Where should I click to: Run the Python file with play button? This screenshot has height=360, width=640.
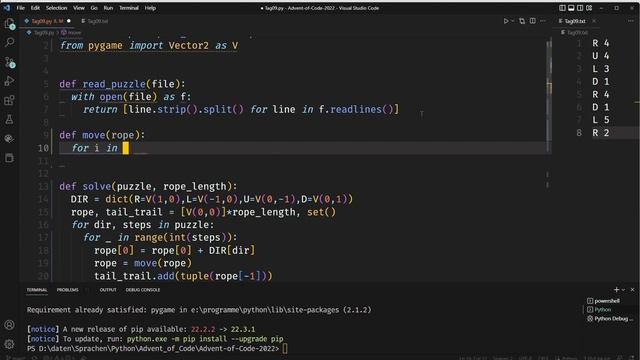pyautogui.click(x=506, y=21)
